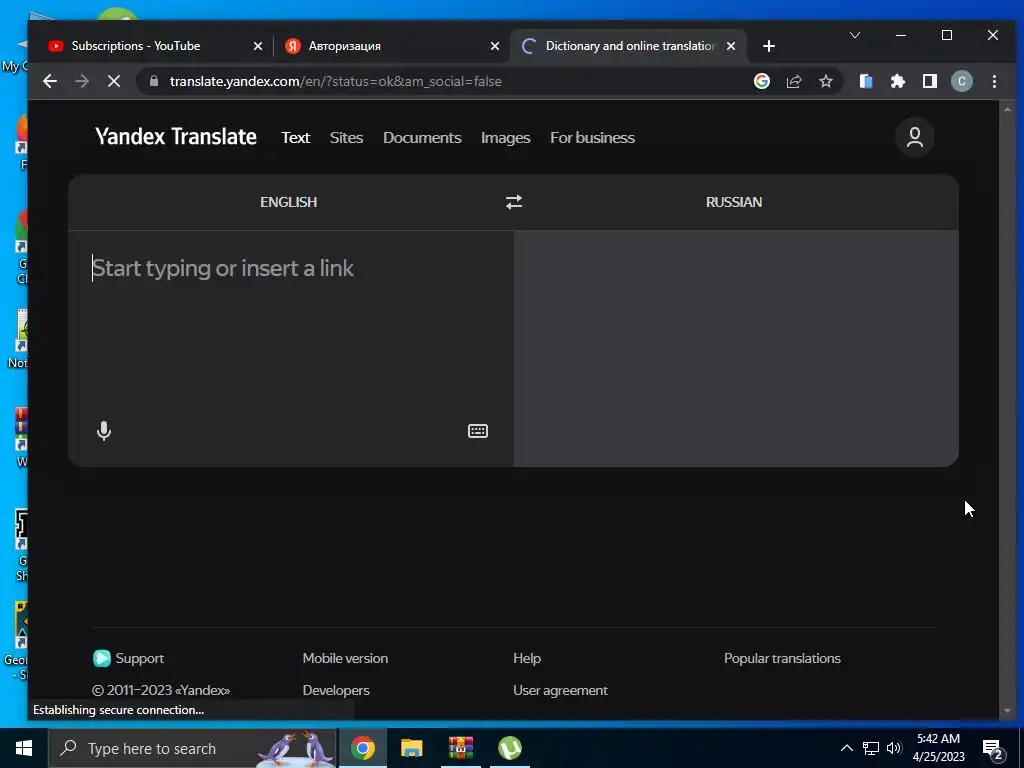Image resolution: width=1024 pixels, height=768 pixels.
Task: Click the scrollbar down arrow
Action: click(x=1007, y=710)
